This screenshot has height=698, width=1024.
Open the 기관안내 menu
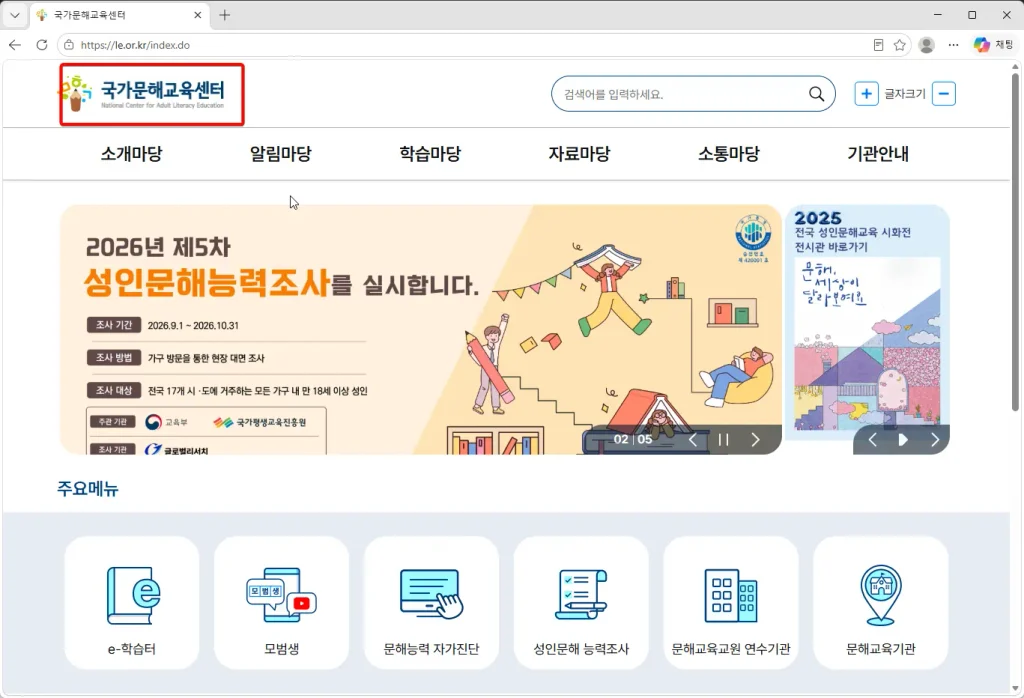coord(878,154)
